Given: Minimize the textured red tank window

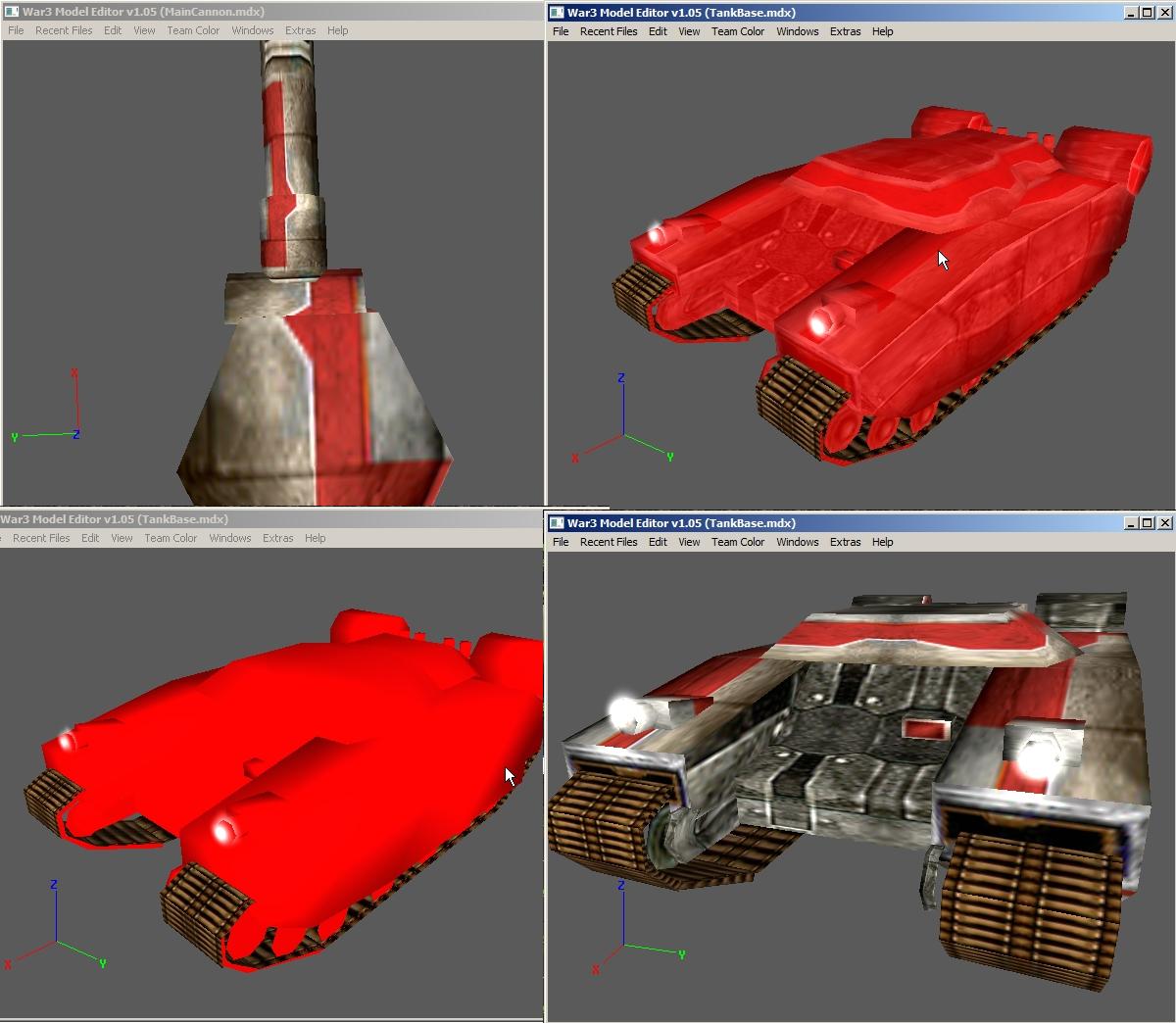Looking at the screenshot, I should coord(1130,13).
